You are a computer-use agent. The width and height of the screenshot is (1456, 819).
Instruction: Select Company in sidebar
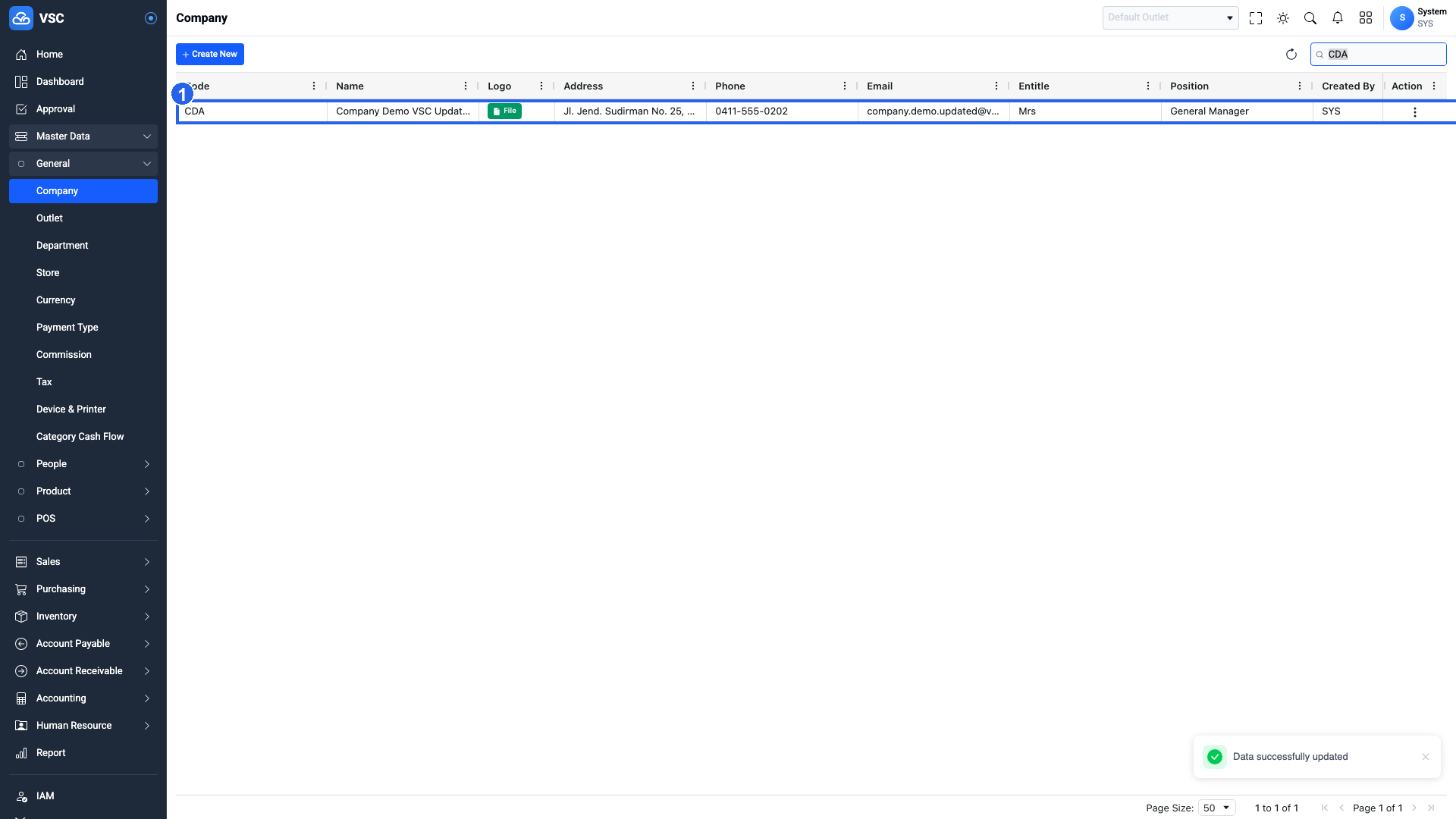(83, 191)
